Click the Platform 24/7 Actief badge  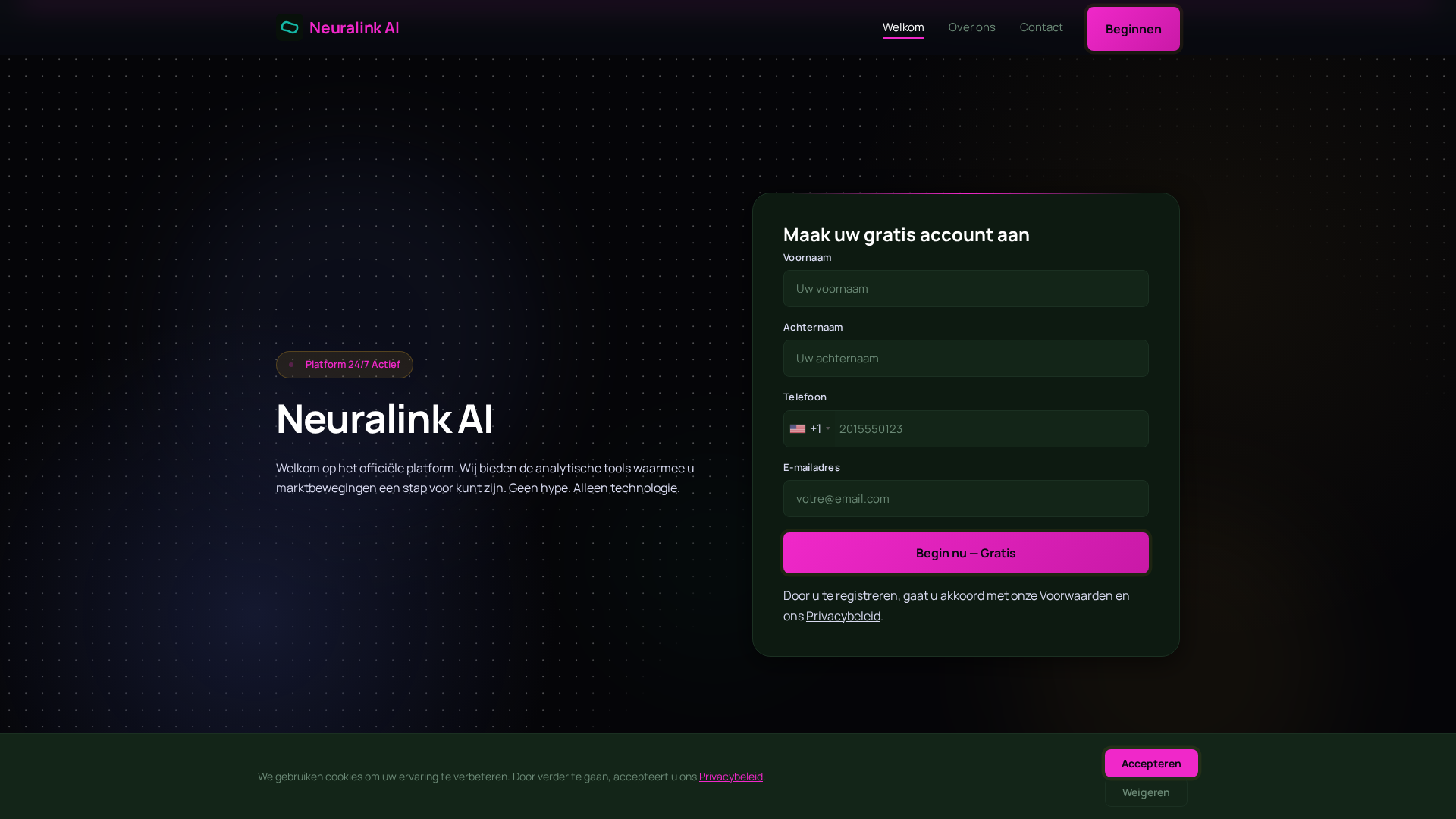coord(344,365)
